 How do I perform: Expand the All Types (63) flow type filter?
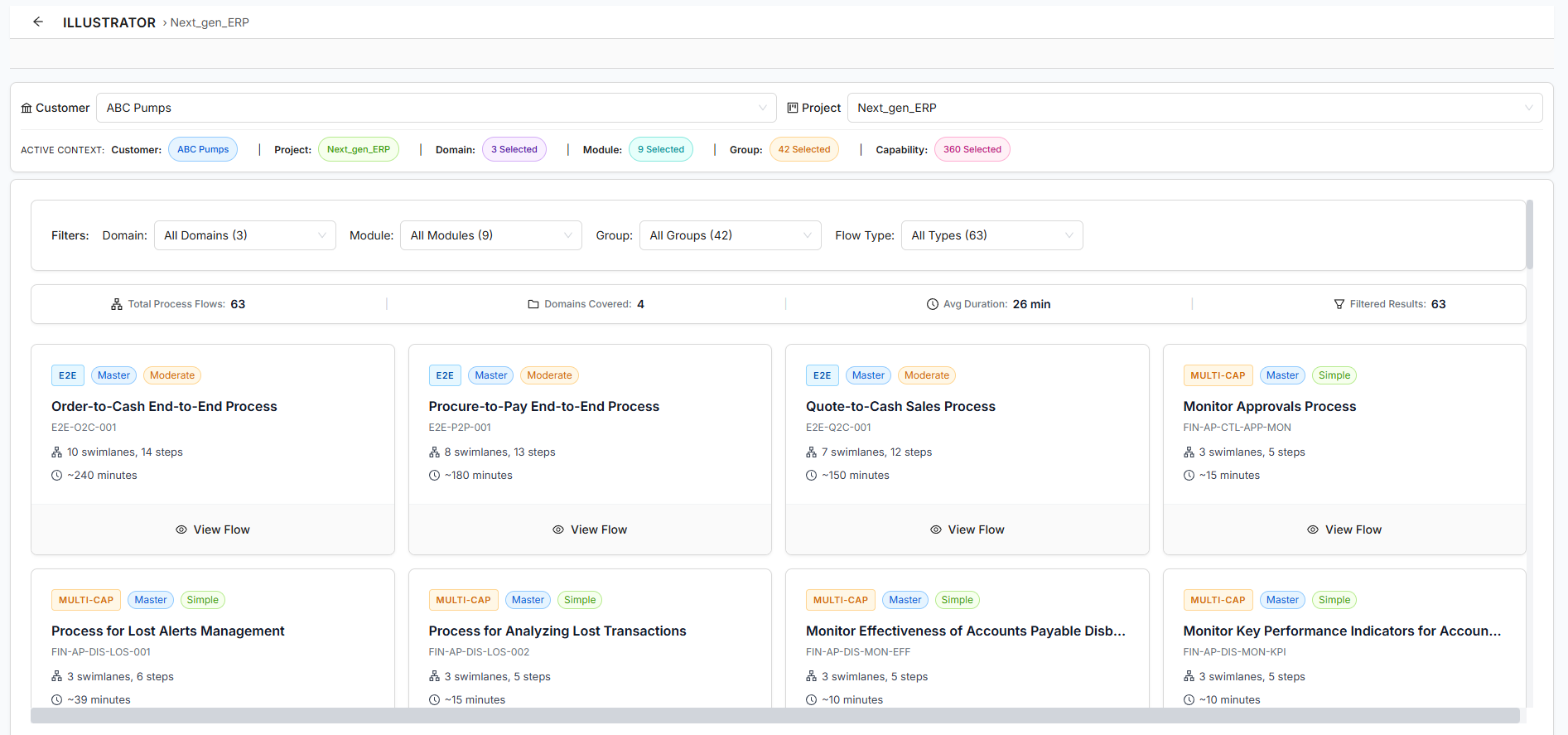point(991,236)
